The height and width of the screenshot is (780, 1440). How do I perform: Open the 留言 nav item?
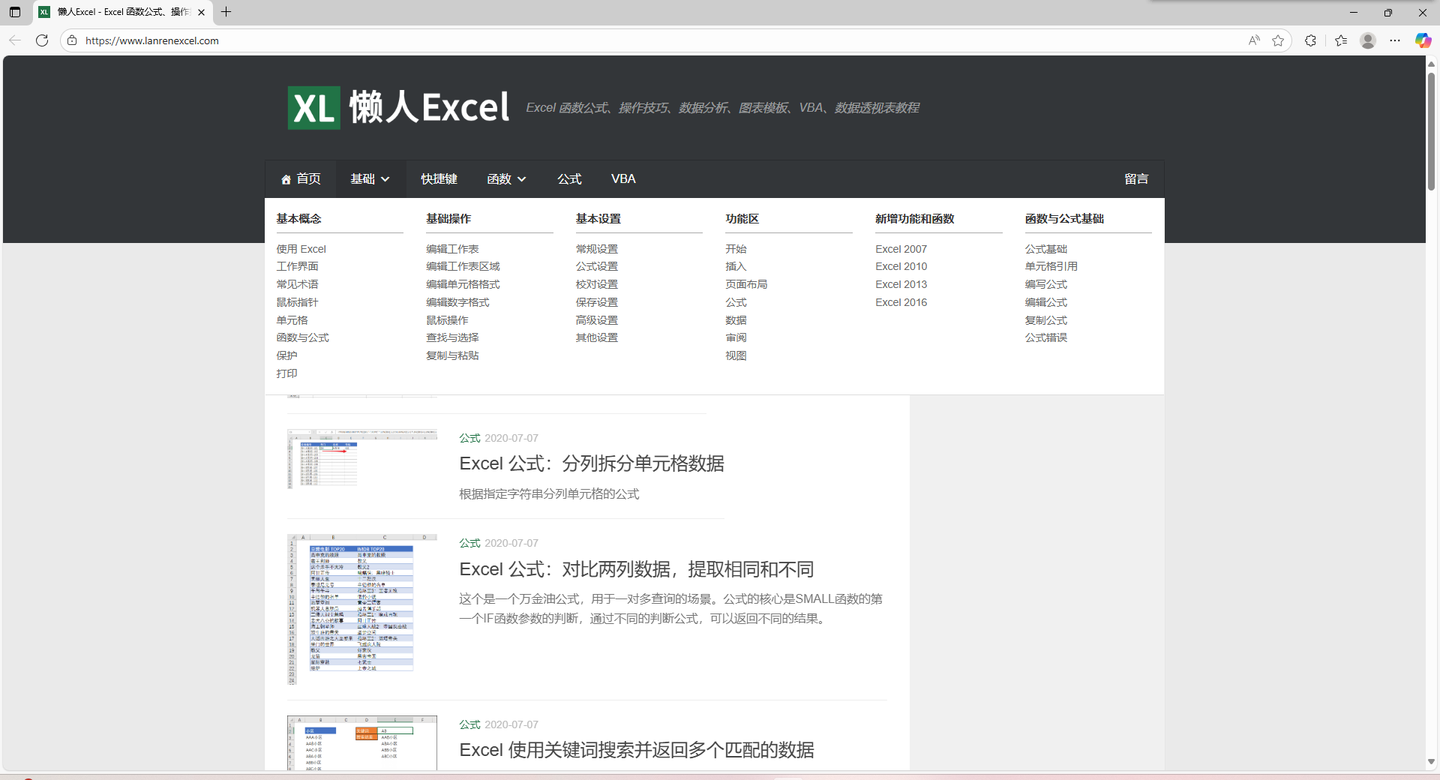[x=1136, y=179]
